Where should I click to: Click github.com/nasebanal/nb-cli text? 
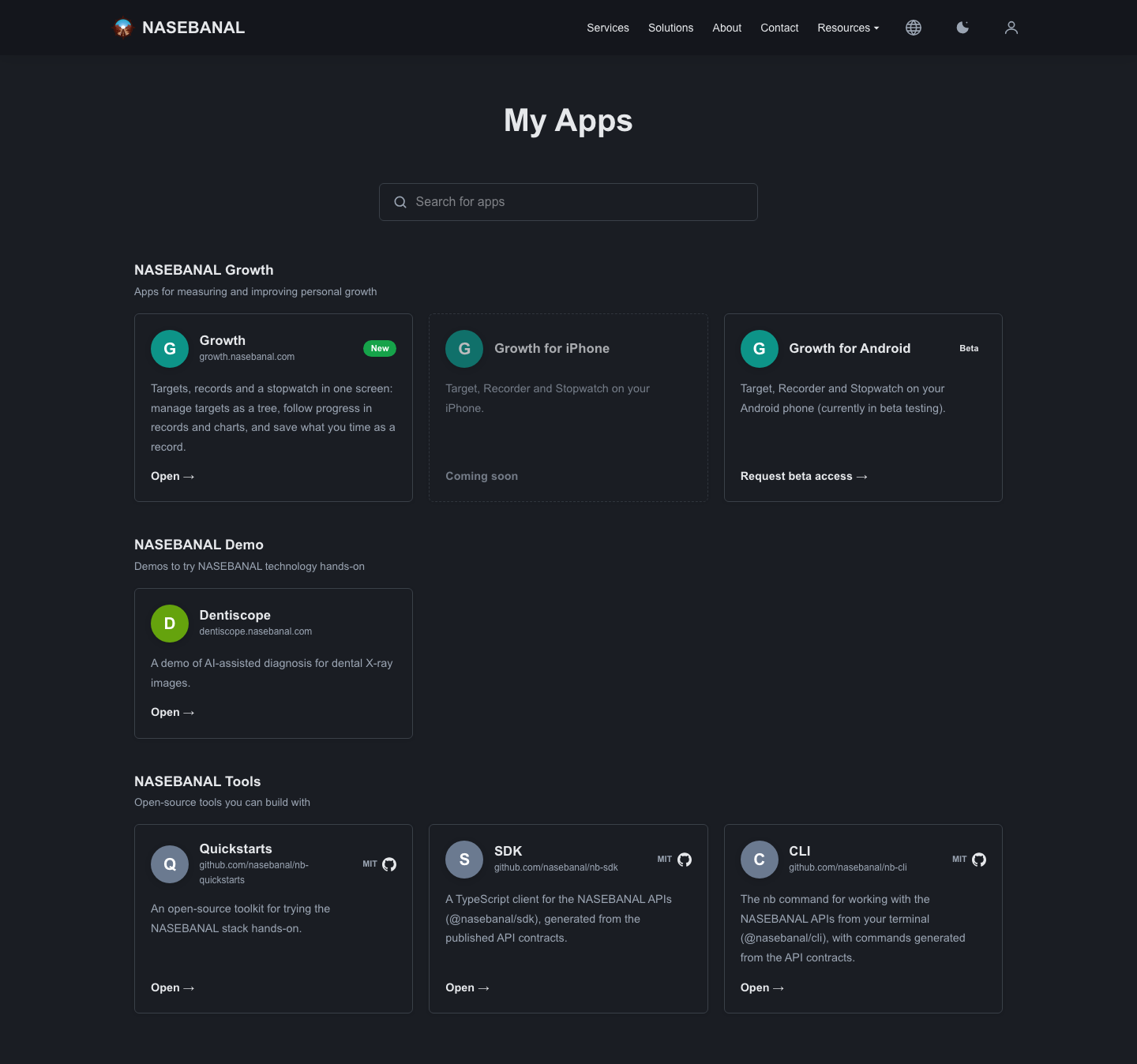848,867
